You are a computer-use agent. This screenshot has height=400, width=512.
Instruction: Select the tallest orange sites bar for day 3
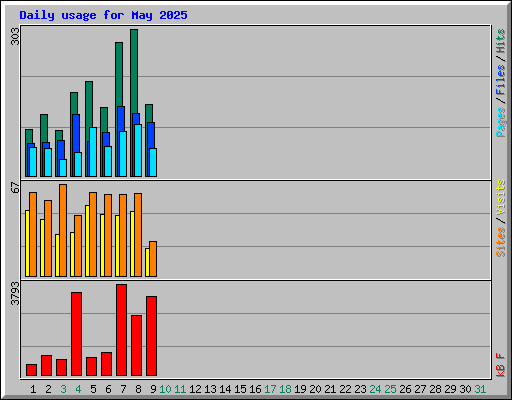click(63, 230)
